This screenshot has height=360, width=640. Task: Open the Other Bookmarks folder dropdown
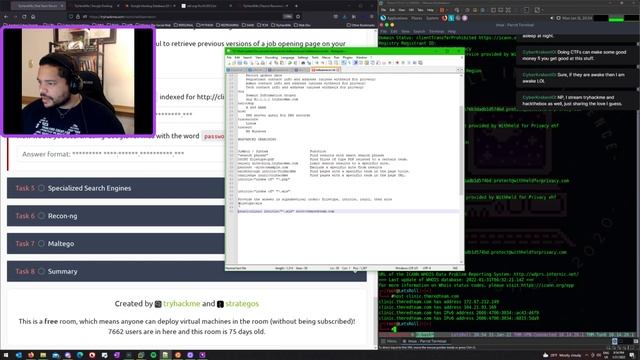pos(361,25)
